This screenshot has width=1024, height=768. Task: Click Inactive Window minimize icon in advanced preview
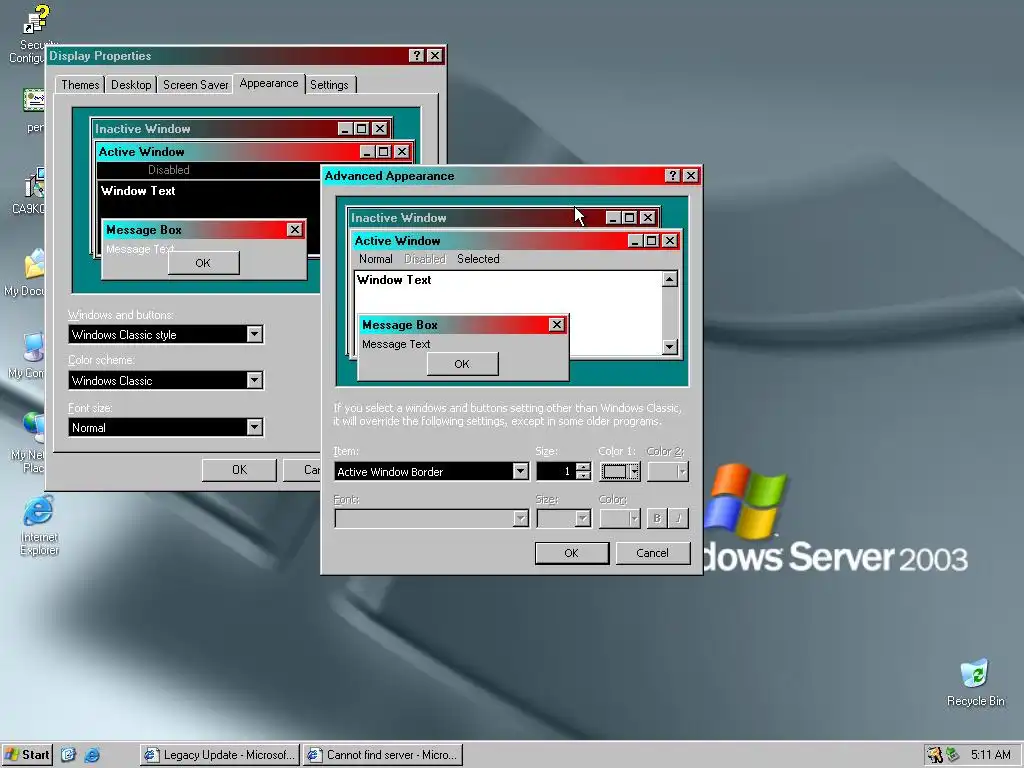(613, 218)
